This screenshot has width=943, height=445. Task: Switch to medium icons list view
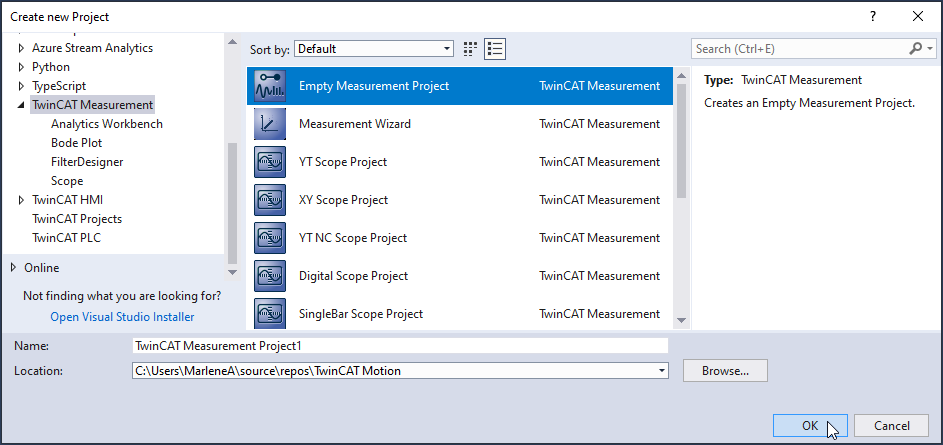tap(496, 49)
